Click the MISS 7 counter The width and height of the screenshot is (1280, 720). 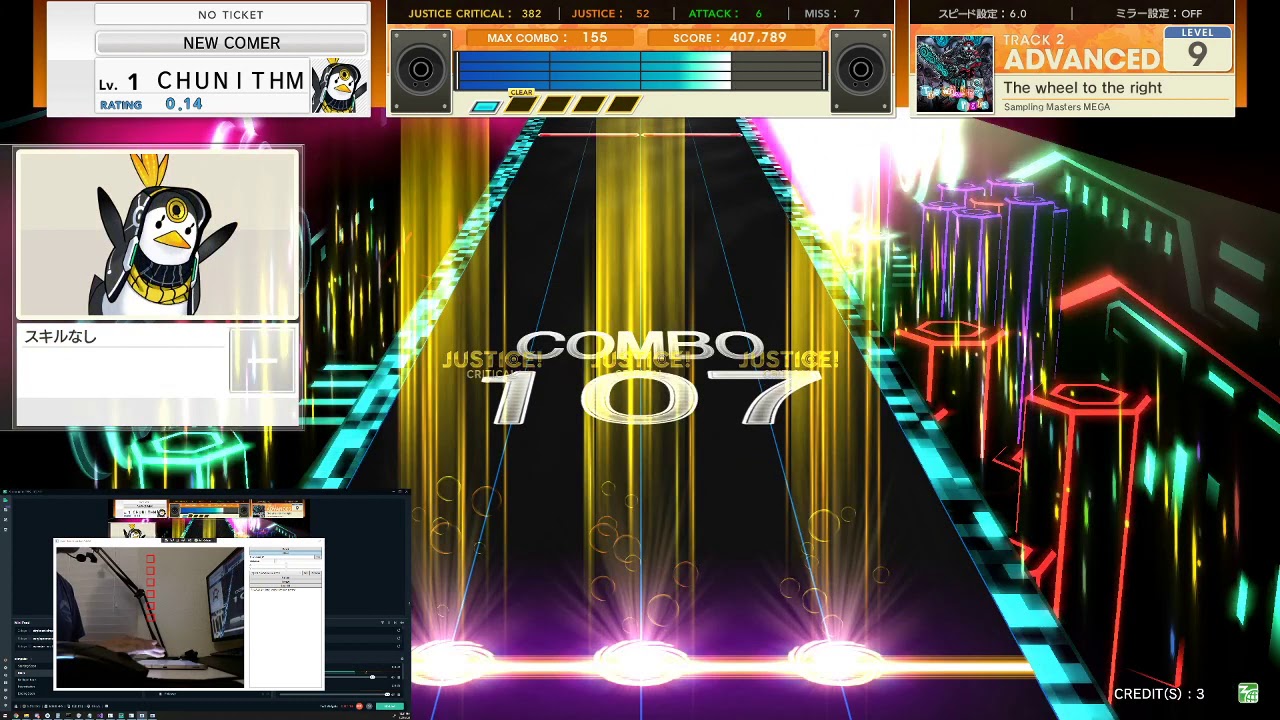pos(832,13)
